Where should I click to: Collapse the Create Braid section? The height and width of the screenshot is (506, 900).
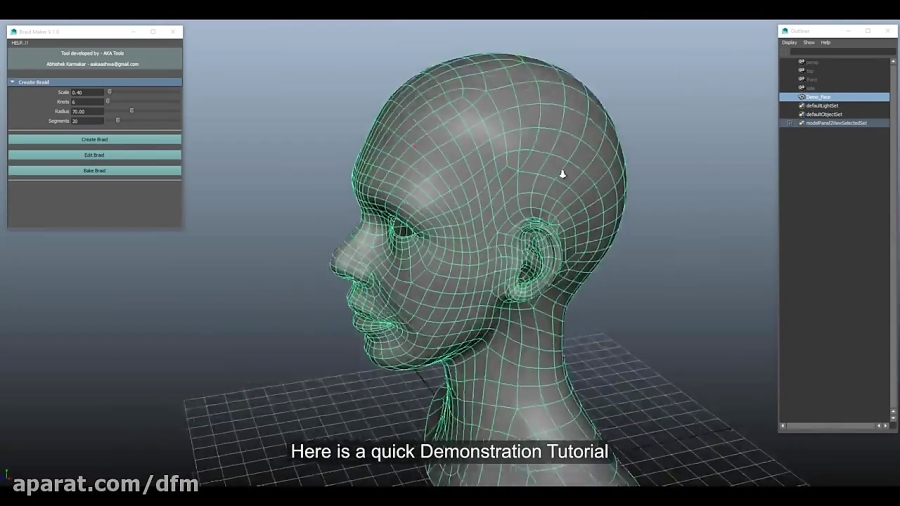(12, 82)
